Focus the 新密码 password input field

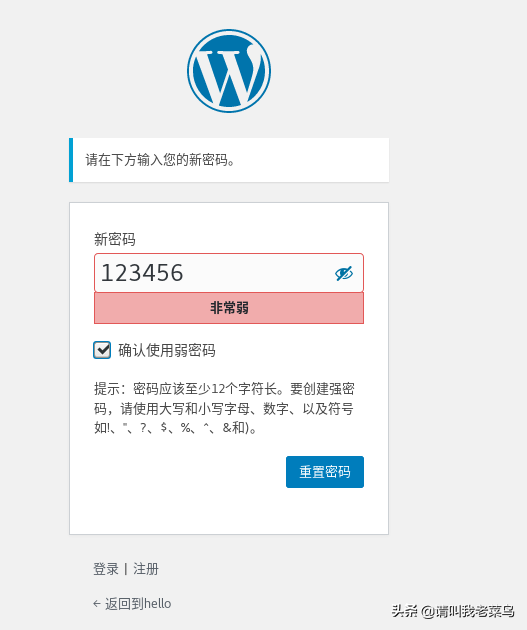click(229, 273)
